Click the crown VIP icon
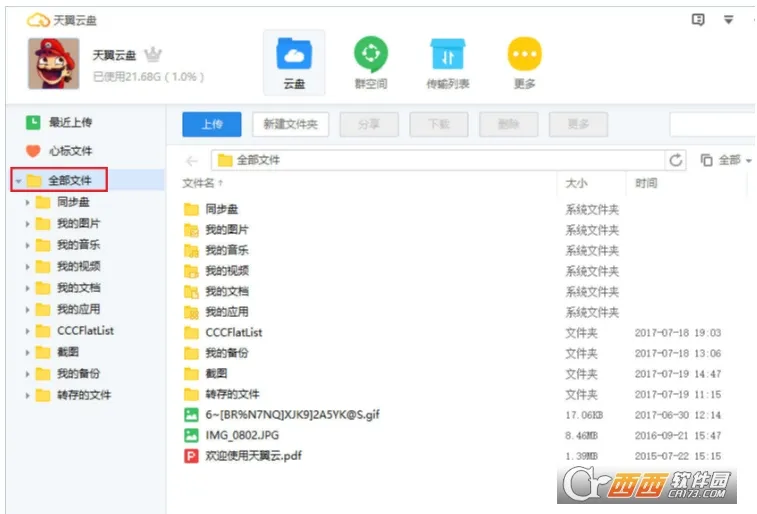Image resolution: width=757 pixels, height=514 pixels. (153, 55)
